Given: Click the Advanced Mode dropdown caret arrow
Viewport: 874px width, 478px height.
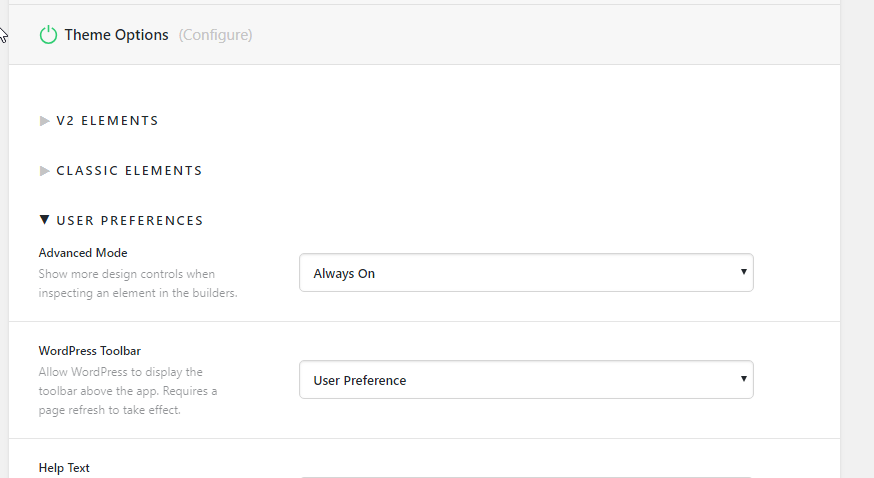Looking at the screenshot, I should [744, 272].
